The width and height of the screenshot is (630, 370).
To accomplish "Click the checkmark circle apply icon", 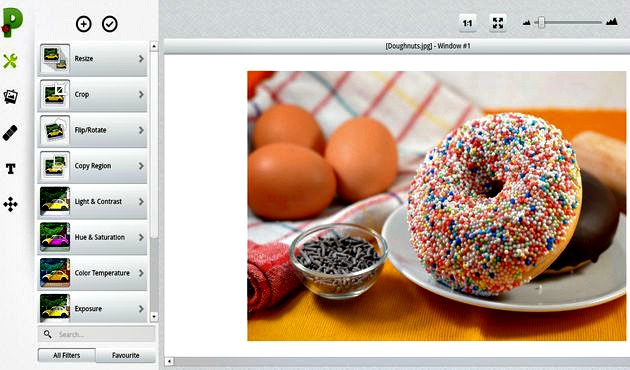I will click(110, 24).
